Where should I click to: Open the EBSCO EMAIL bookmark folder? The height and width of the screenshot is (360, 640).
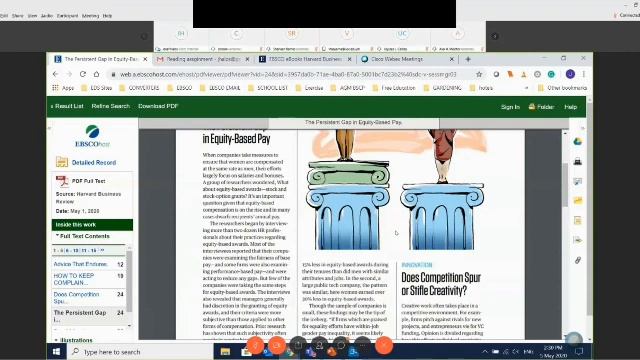(x=220, y=88)
